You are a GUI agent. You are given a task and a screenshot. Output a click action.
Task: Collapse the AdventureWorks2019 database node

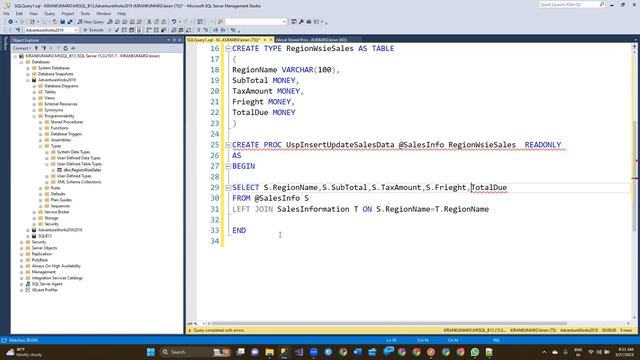pos(28,80)
